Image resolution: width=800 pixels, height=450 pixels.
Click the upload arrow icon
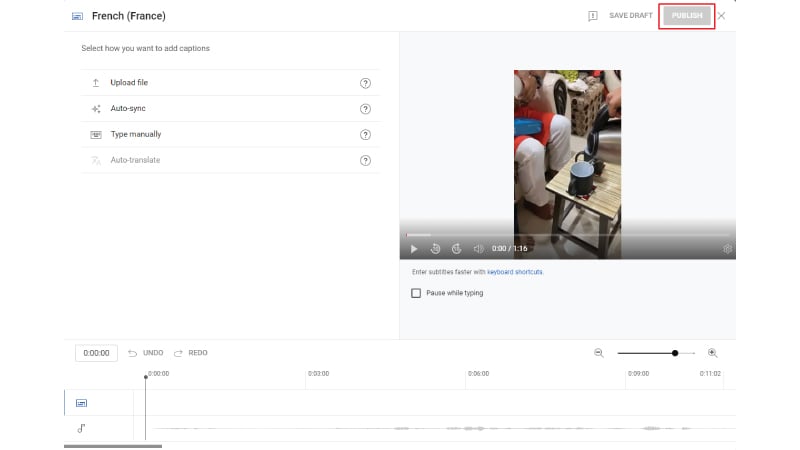[x=96, y=83]
